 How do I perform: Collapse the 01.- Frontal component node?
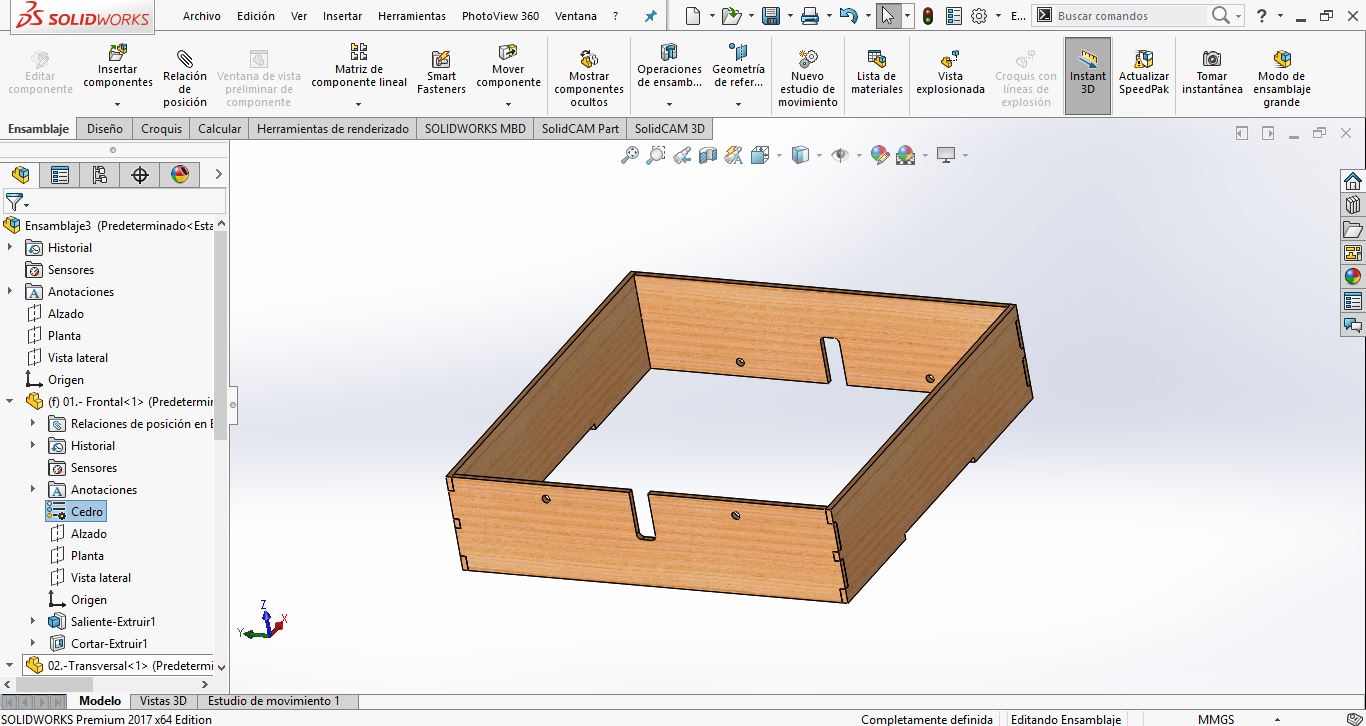pyautogui.click(x=10, y=402)
